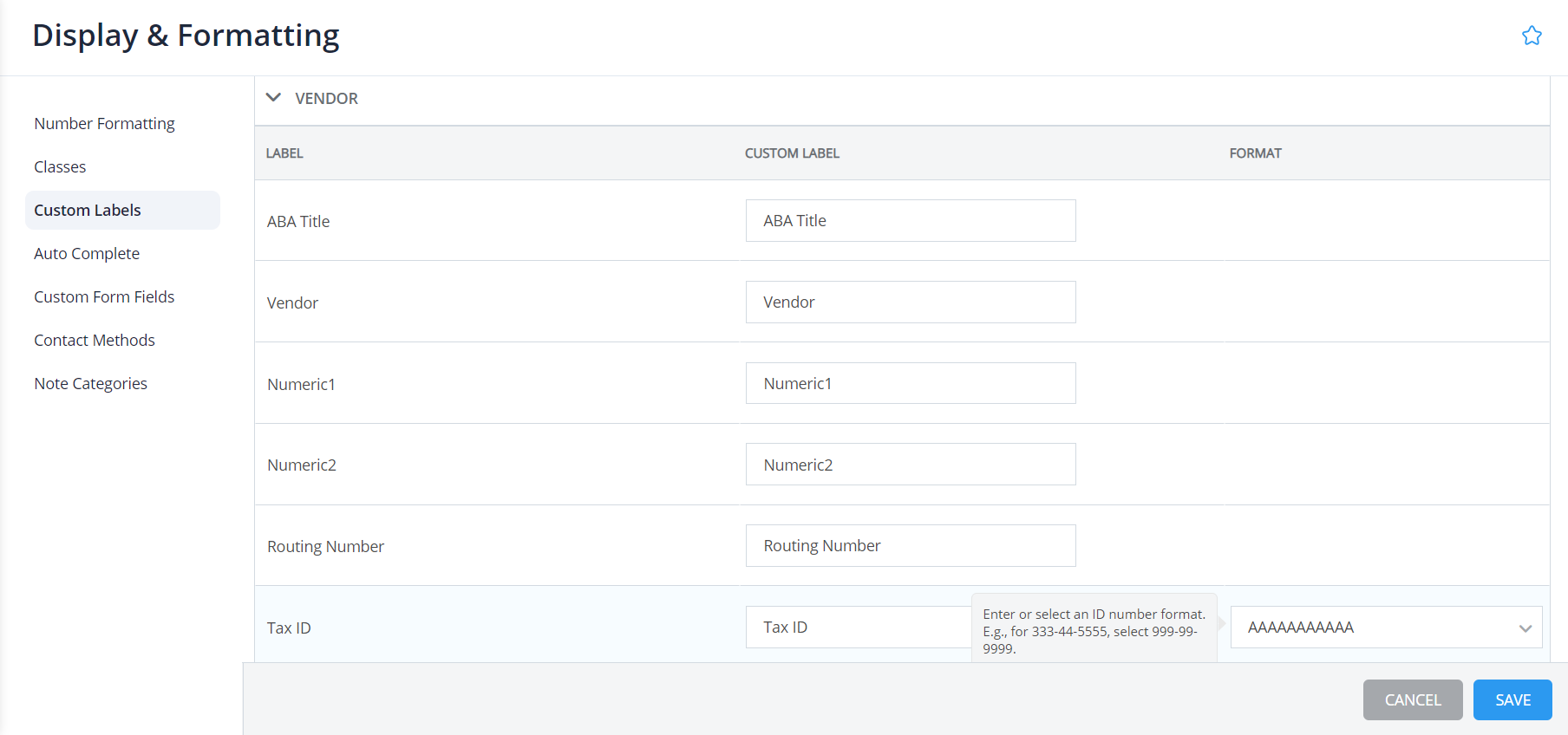Click the FORMAT column header
This screenshot has height=735, width=1568.
(1255, 153)
